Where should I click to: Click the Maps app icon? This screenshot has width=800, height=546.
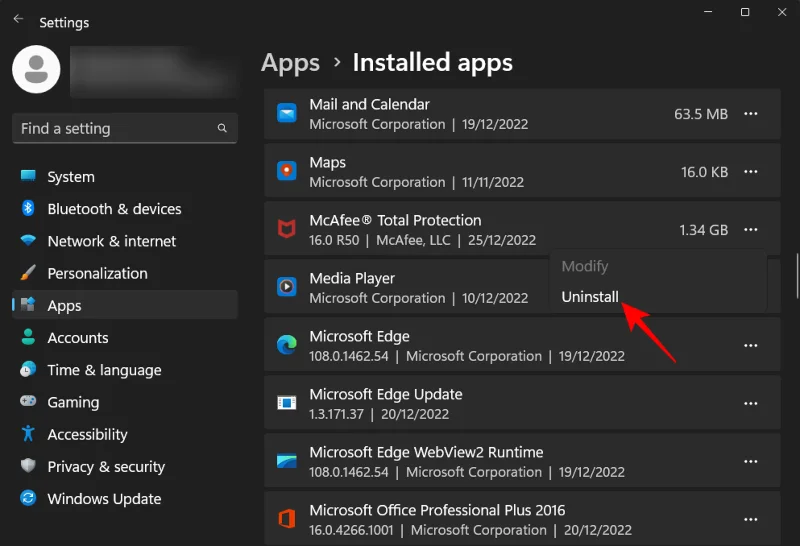[x=287, y=171]
